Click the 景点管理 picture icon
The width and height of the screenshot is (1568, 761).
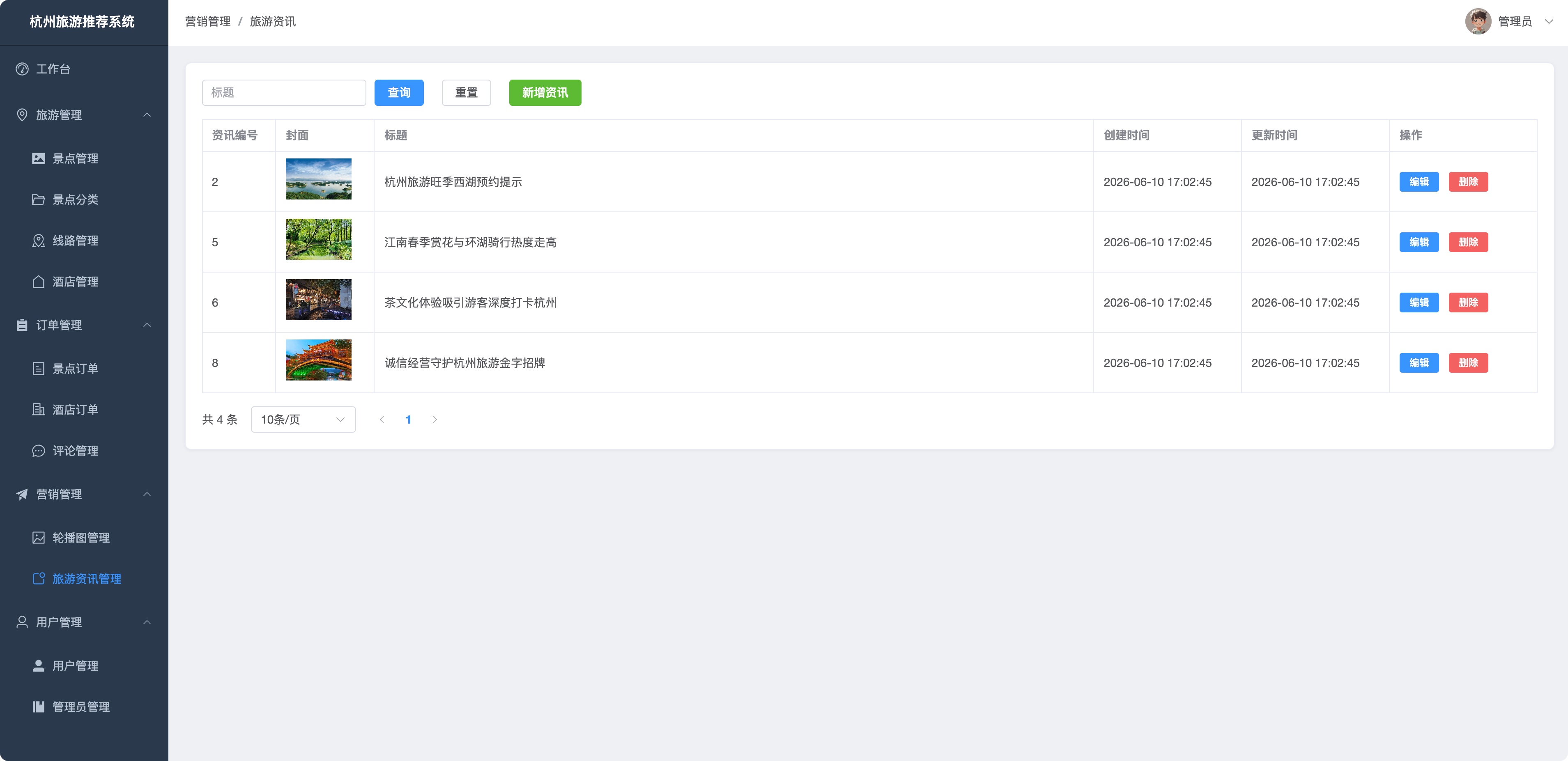point(38,158)
